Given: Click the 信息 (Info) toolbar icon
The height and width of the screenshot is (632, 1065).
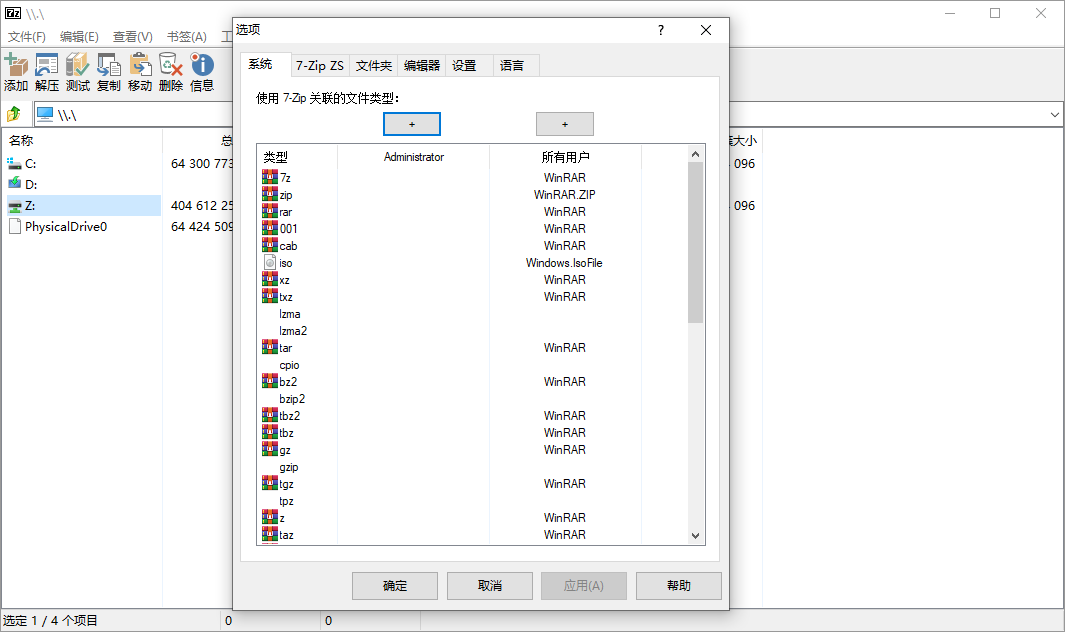Looking at the screenshot, I should 202,65.
